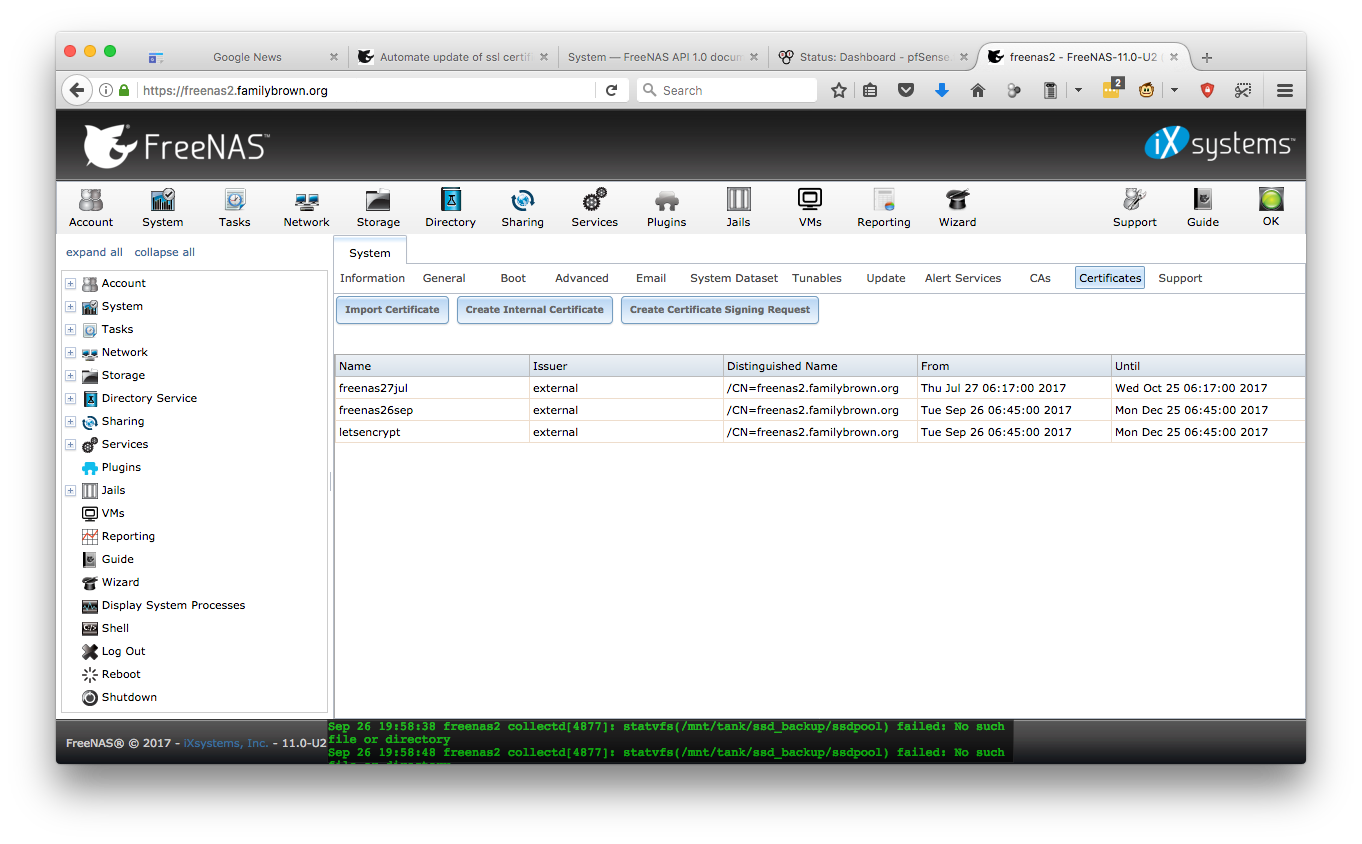The width and height of the screenshot is (1362, 844).
Task: Open VMs in top toolbar
Action: click(x=810, y=208)
